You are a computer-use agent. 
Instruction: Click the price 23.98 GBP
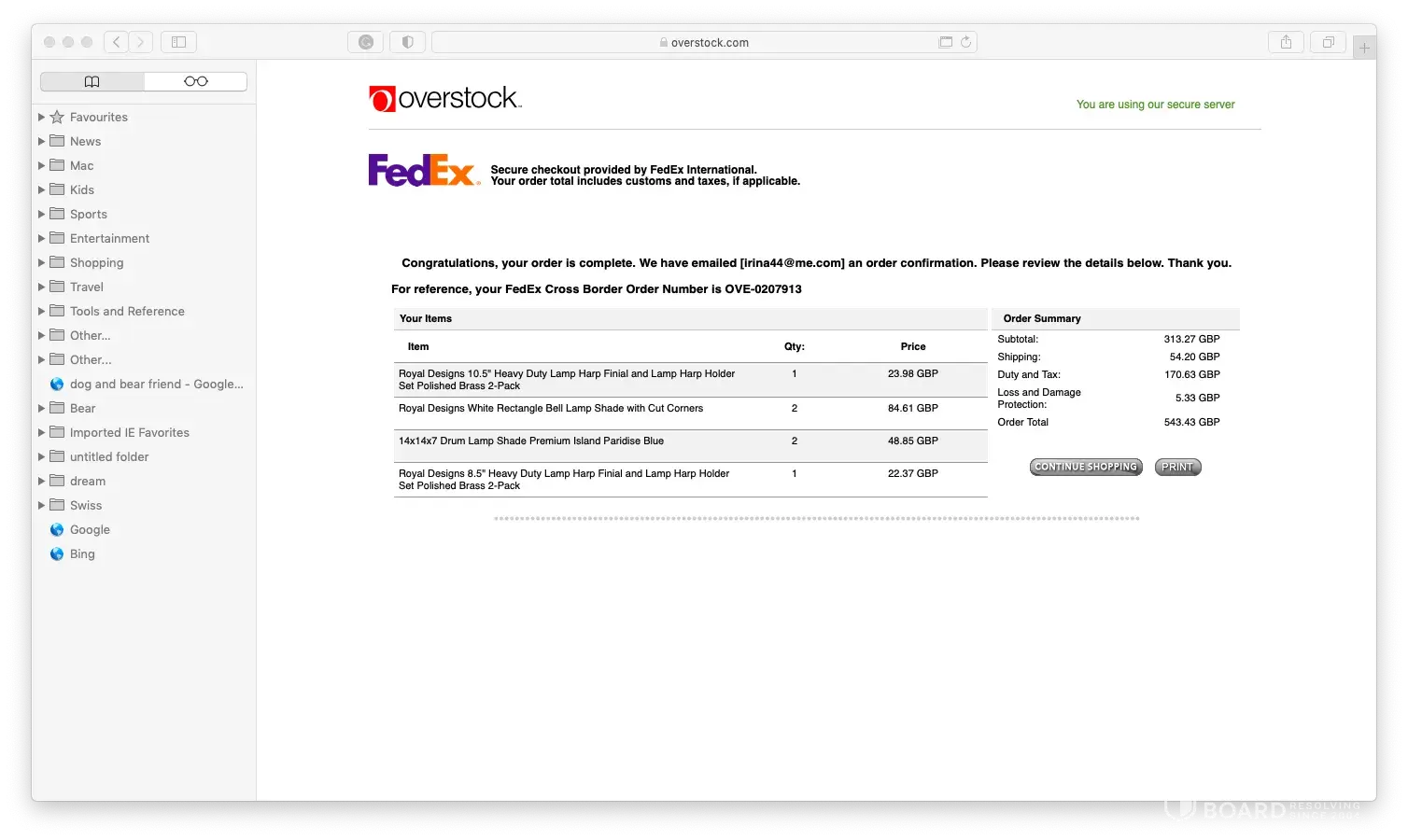tap(913, 373)
